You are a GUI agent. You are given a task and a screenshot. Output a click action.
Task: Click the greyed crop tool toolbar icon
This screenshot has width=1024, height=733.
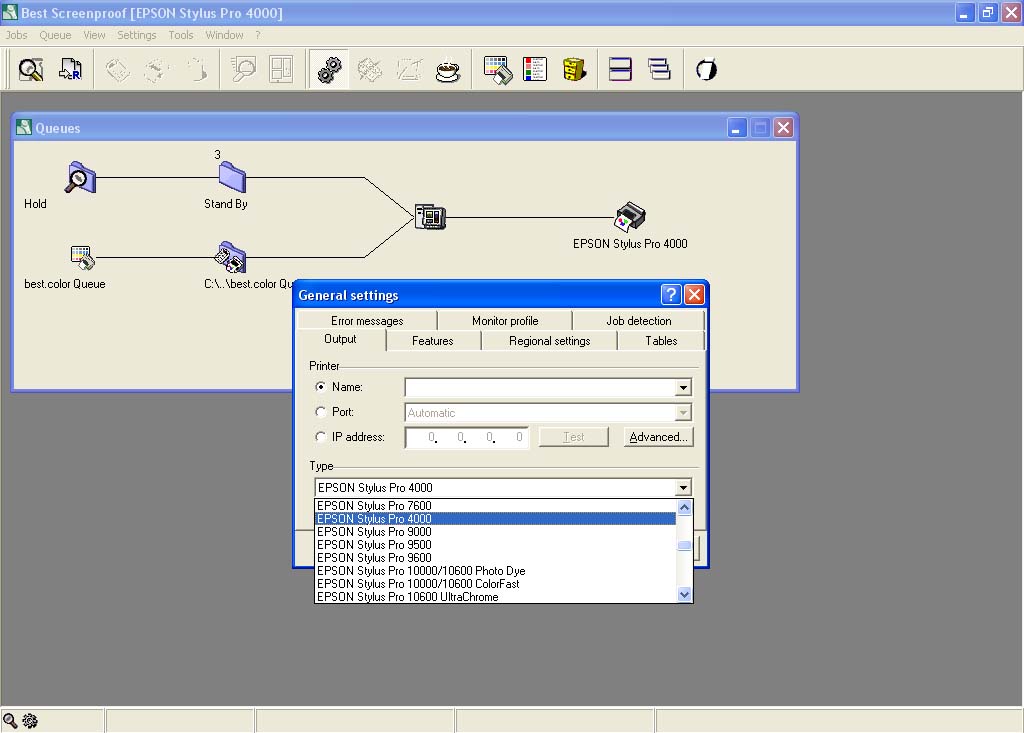pos(409,69)
